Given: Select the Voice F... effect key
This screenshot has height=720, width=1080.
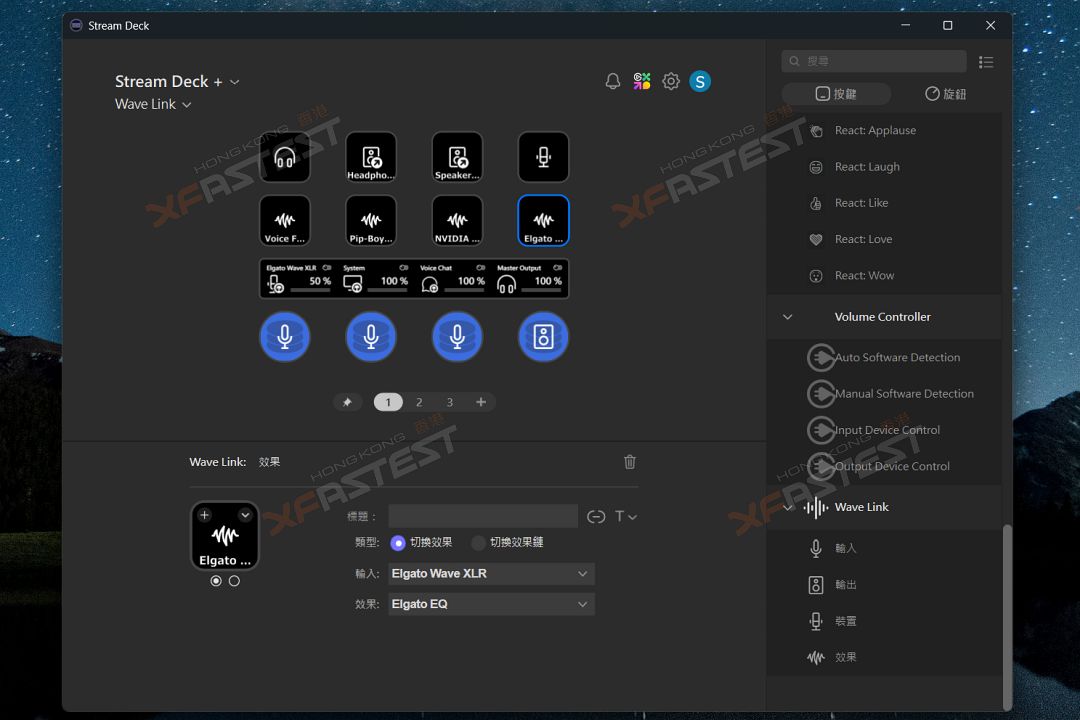Looking at the screenshot, I should click(284, 220).
